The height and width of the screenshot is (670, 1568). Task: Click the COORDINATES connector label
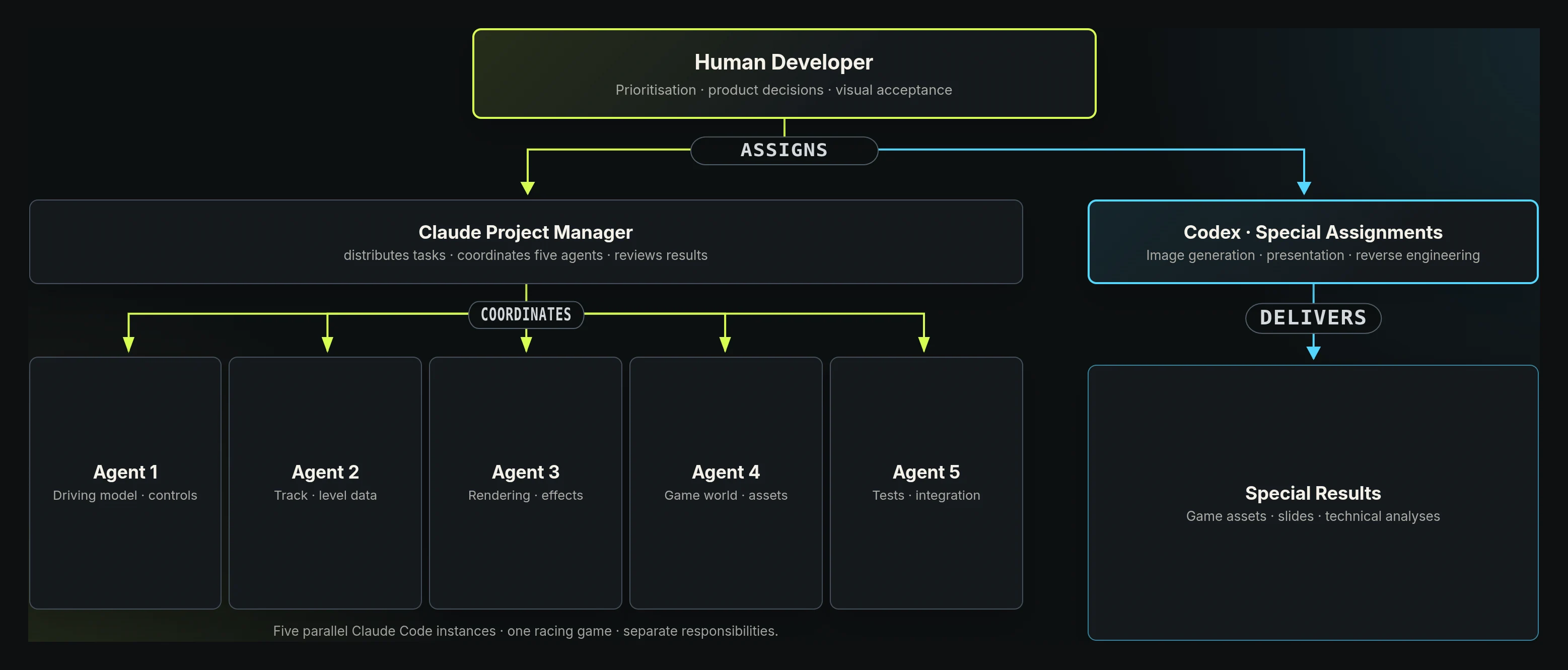pyautogui.click(x=526, y=314)
